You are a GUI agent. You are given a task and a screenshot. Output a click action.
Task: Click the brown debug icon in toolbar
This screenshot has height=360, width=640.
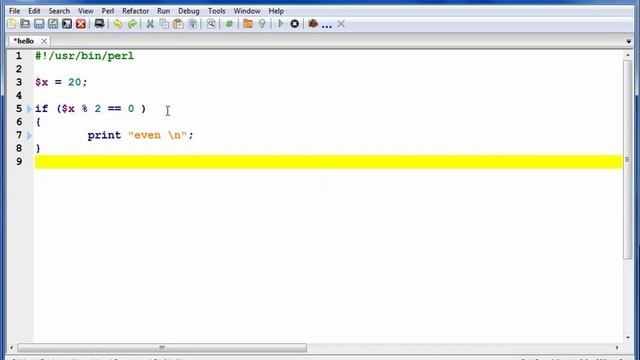pyautogui.click(x=313, y=24)
